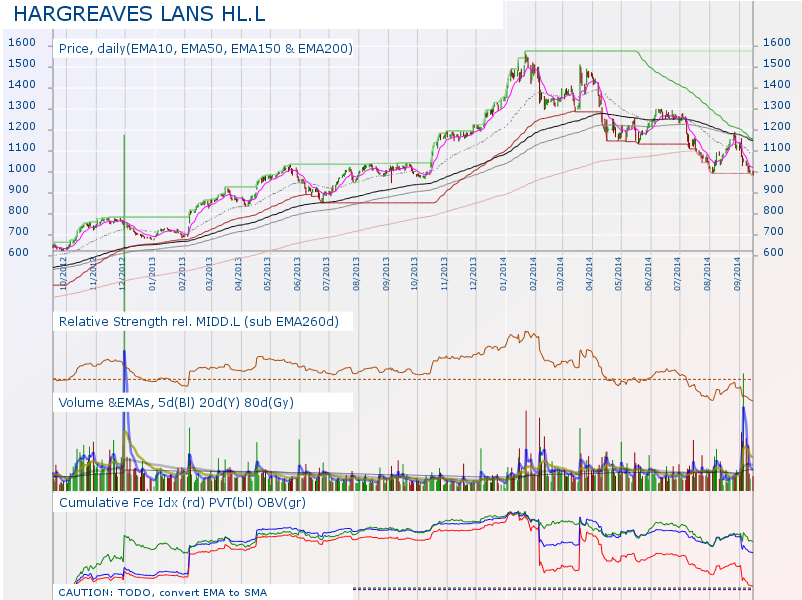Select the 01/2013 date marker
Image resolution: width=802 pixels, height=600 pixels.
pos(152,273)
